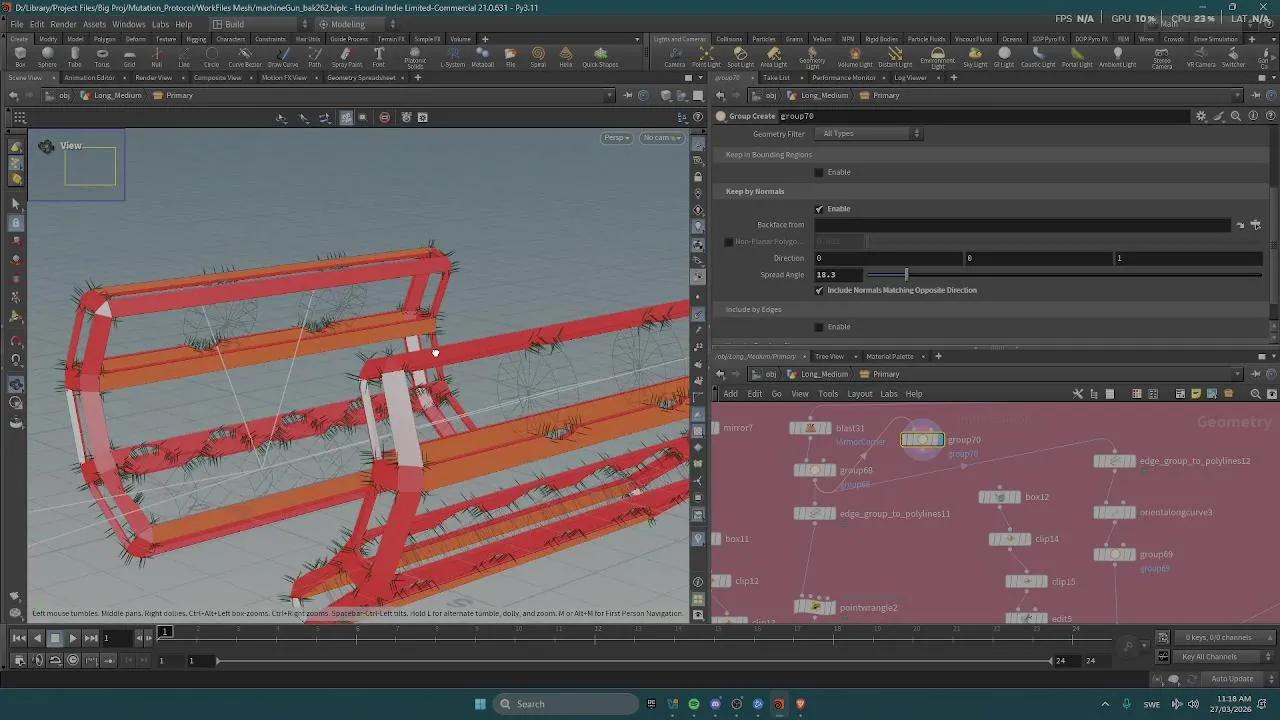Switch to Render View tab
This screenshot has width=1280, height=720.
(154, 78)
